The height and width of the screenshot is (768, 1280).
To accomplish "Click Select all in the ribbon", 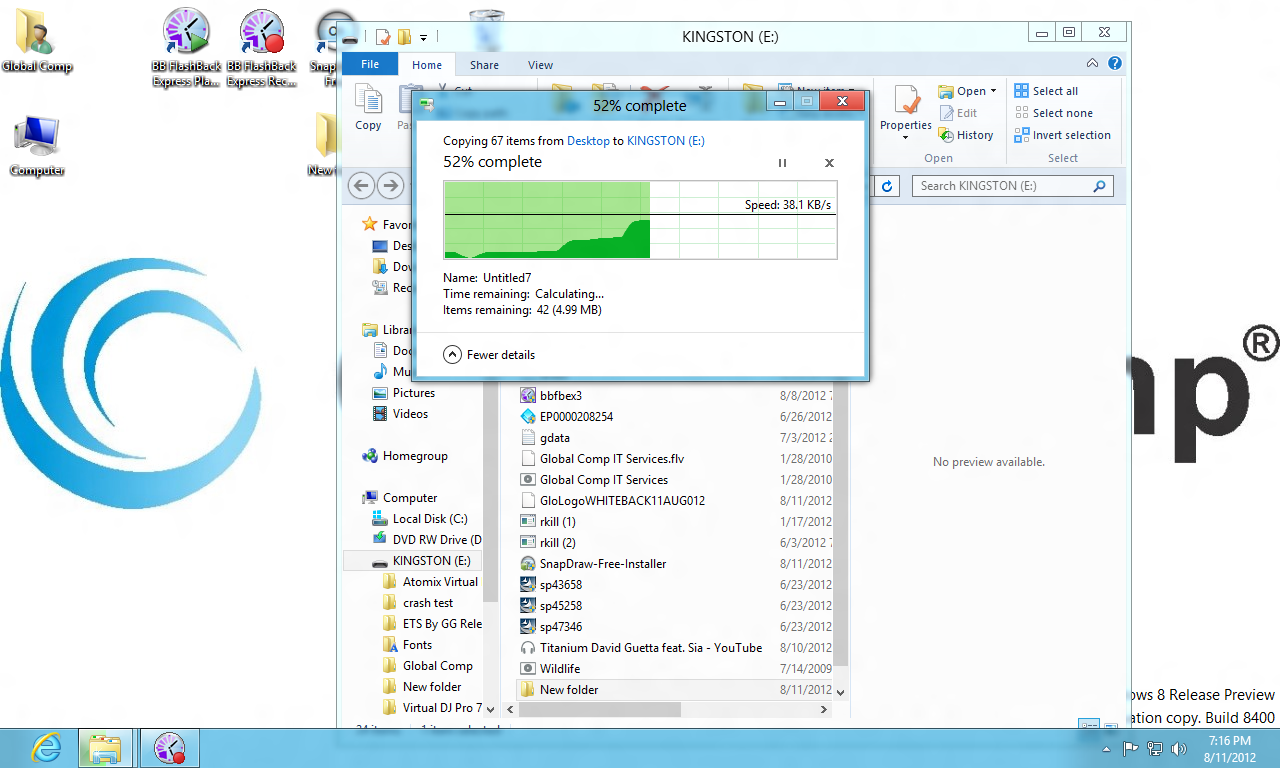I will pos(1046,91).
